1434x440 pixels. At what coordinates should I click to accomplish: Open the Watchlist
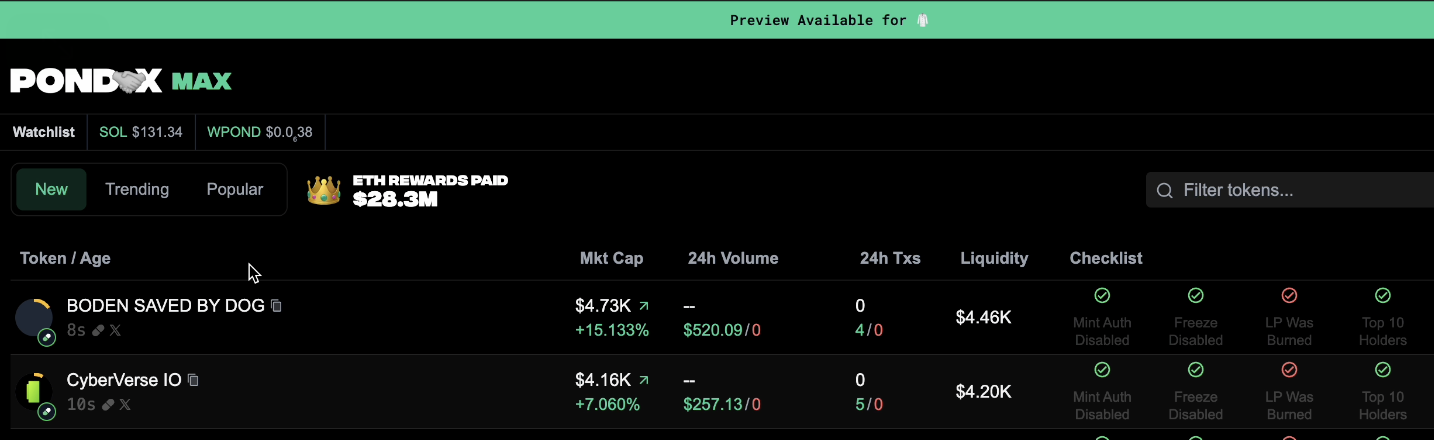pyautogui.click(x=44, y=132)
